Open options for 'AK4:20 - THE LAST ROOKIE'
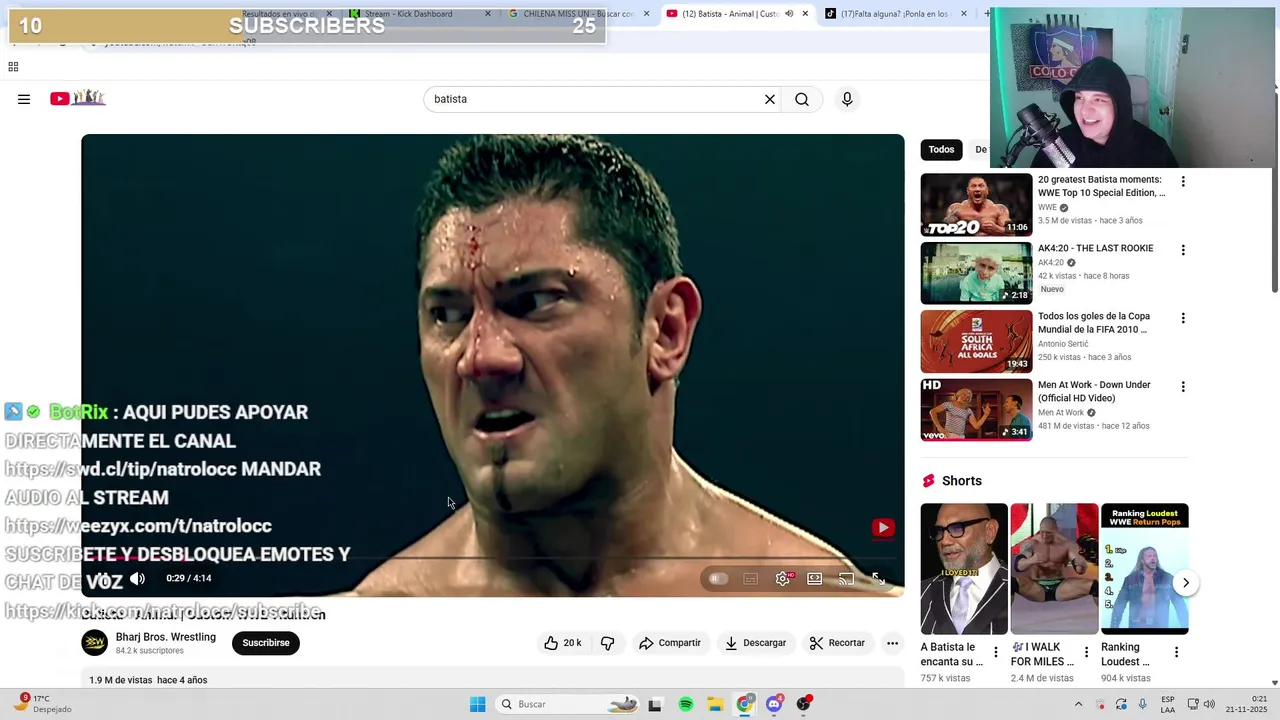This screenshot has width=1280, height=720. click(x=1183, y=250)
